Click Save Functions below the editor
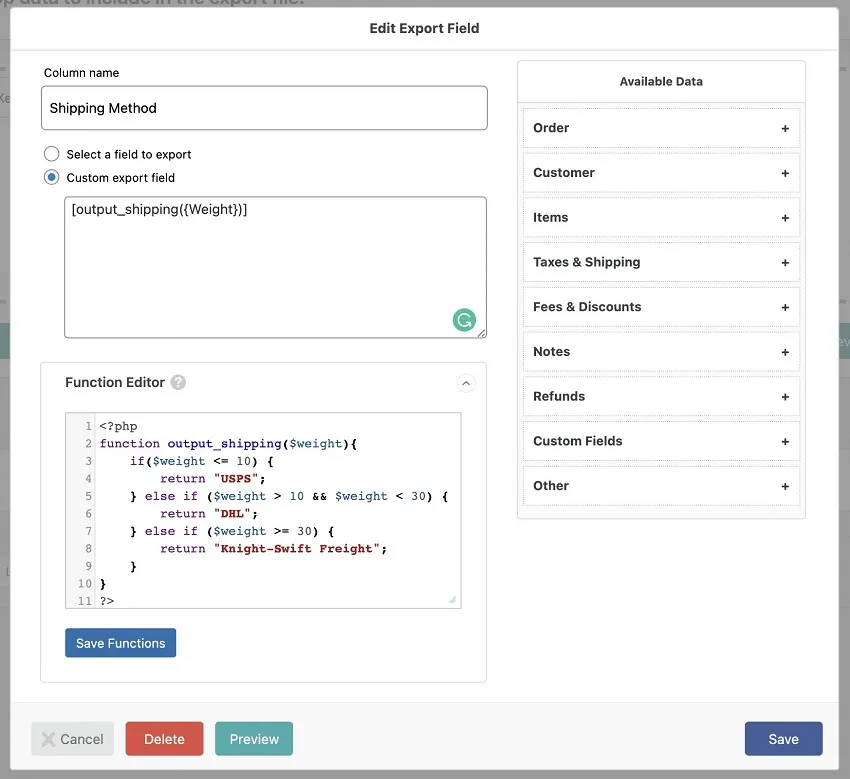Image resolution: width=850 pixels, height=779 pixels. tap(120, 643)
